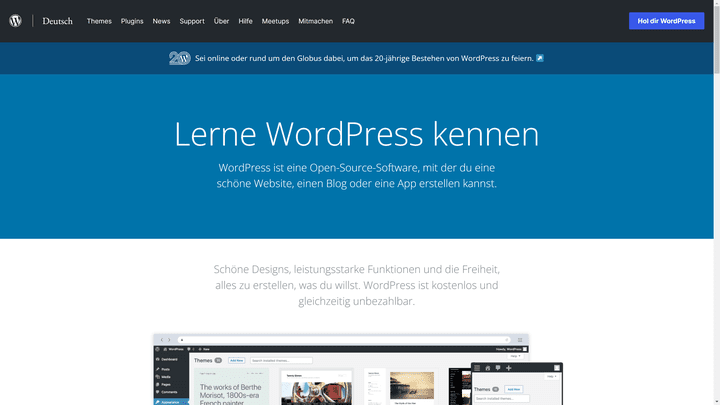Open the Meetups navigation link
Screen dimensions: 720x405
tap(275, 21)
